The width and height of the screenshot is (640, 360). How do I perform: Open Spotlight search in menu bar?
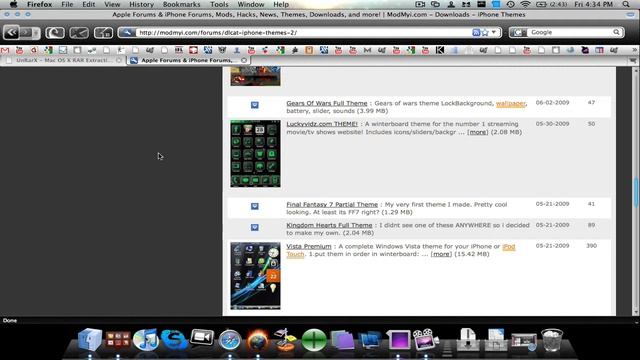626,4
